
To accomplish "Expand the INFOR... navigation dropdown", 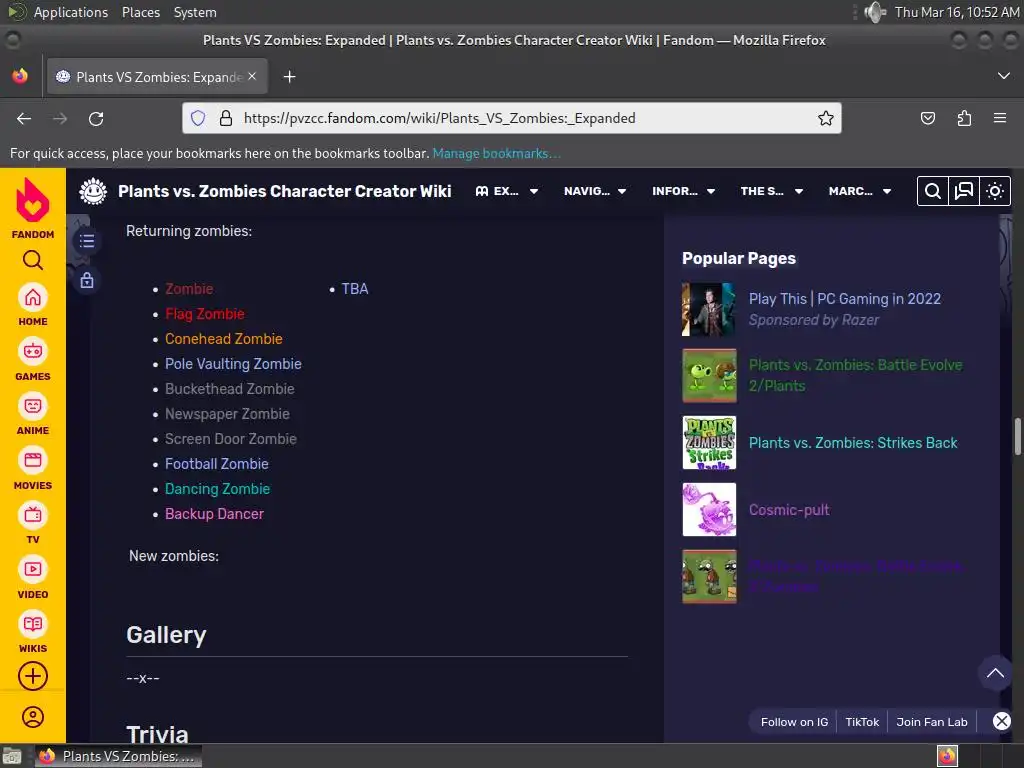I will (684, 191).
